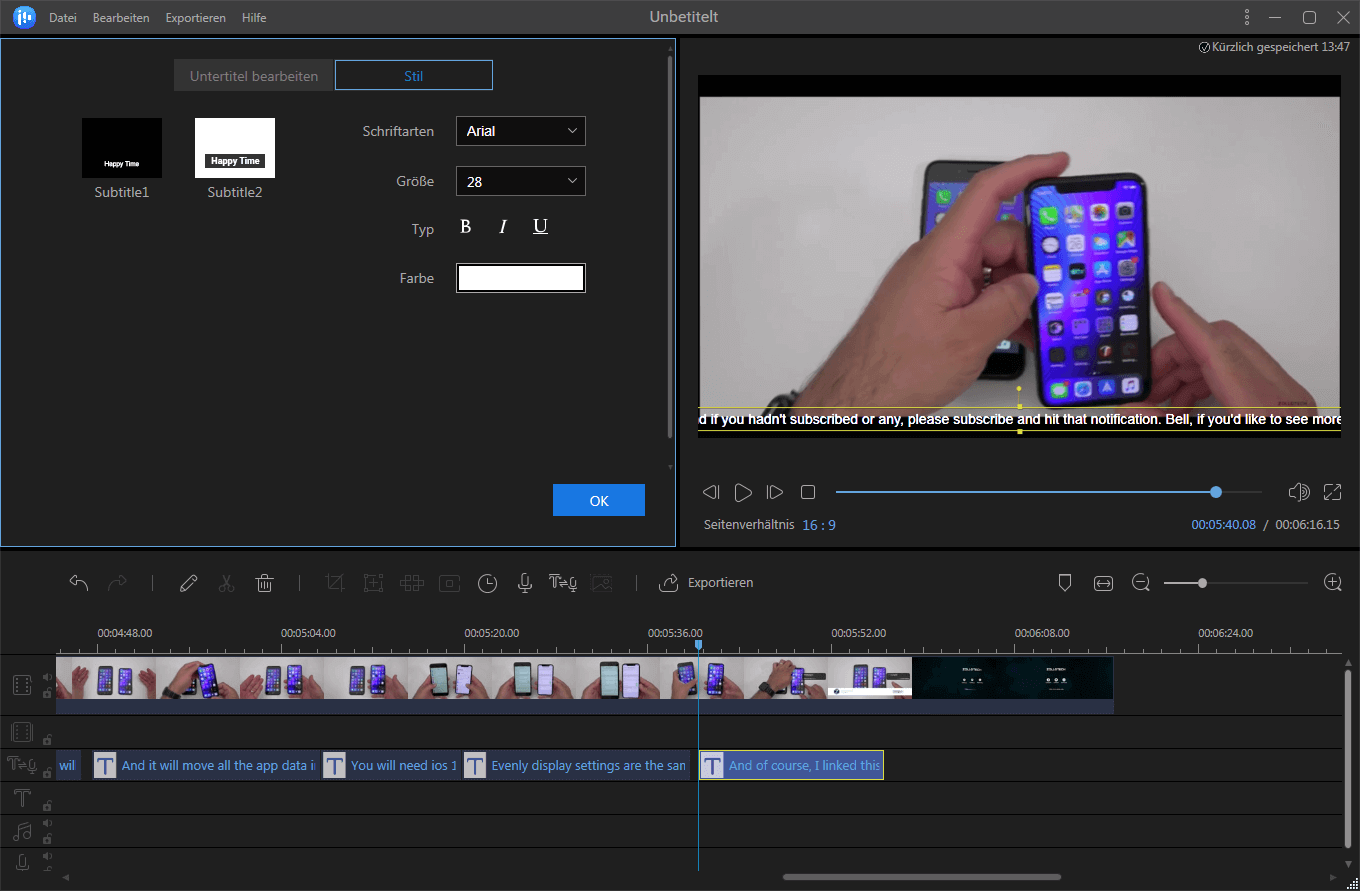Change the Seitenverhältnis 16:9 setting
The height and width of the screenshot is (891, 1360).
tap(819, 524)
